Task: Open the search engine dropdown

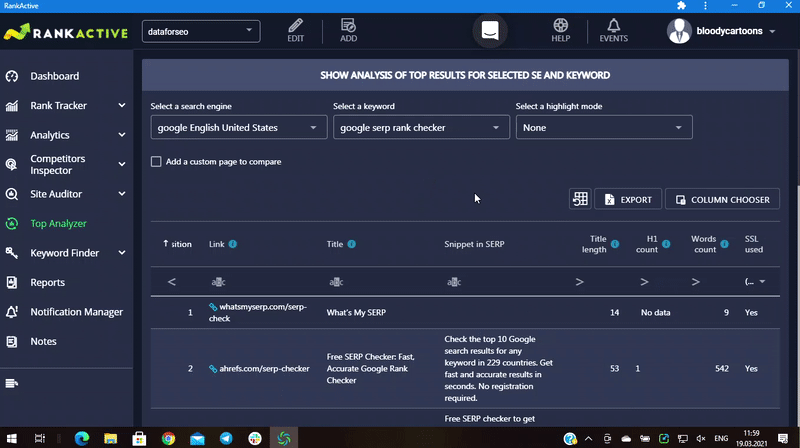Action: tap(239, 128)
